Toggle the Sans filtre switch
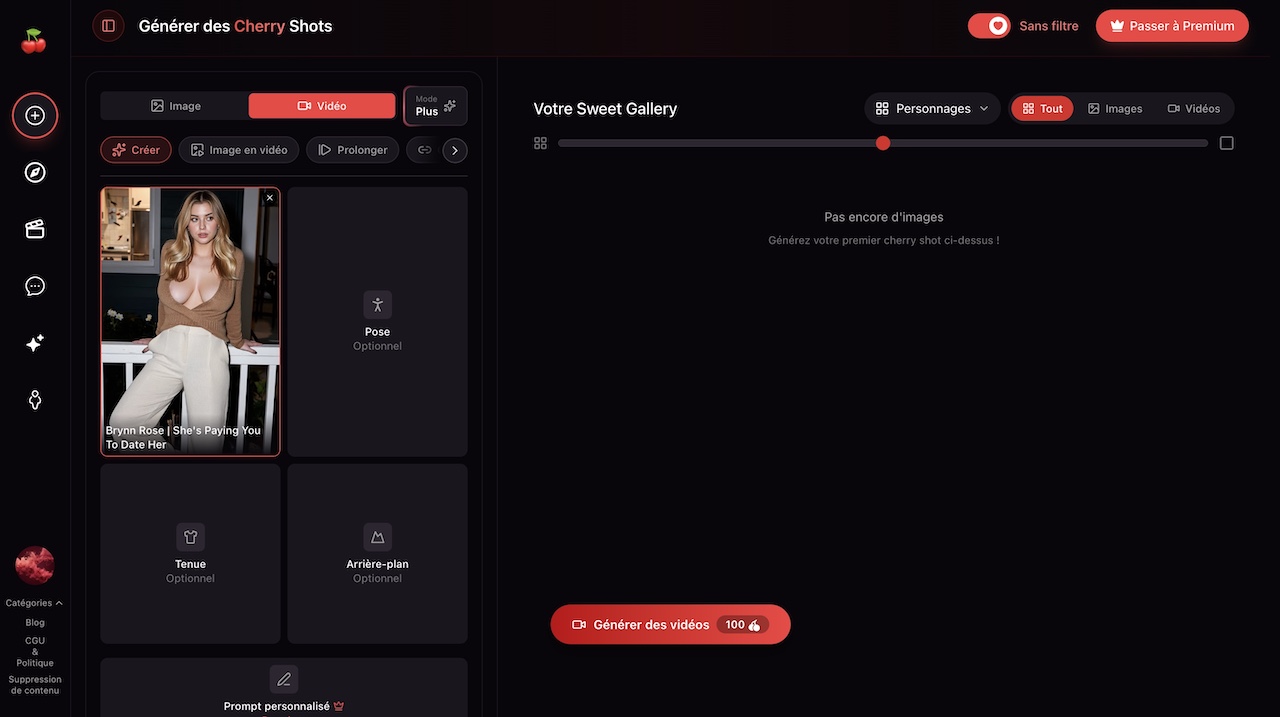The height and width of the screenshot is (717, 1280). pyautogui.click(x=989, y=26)
